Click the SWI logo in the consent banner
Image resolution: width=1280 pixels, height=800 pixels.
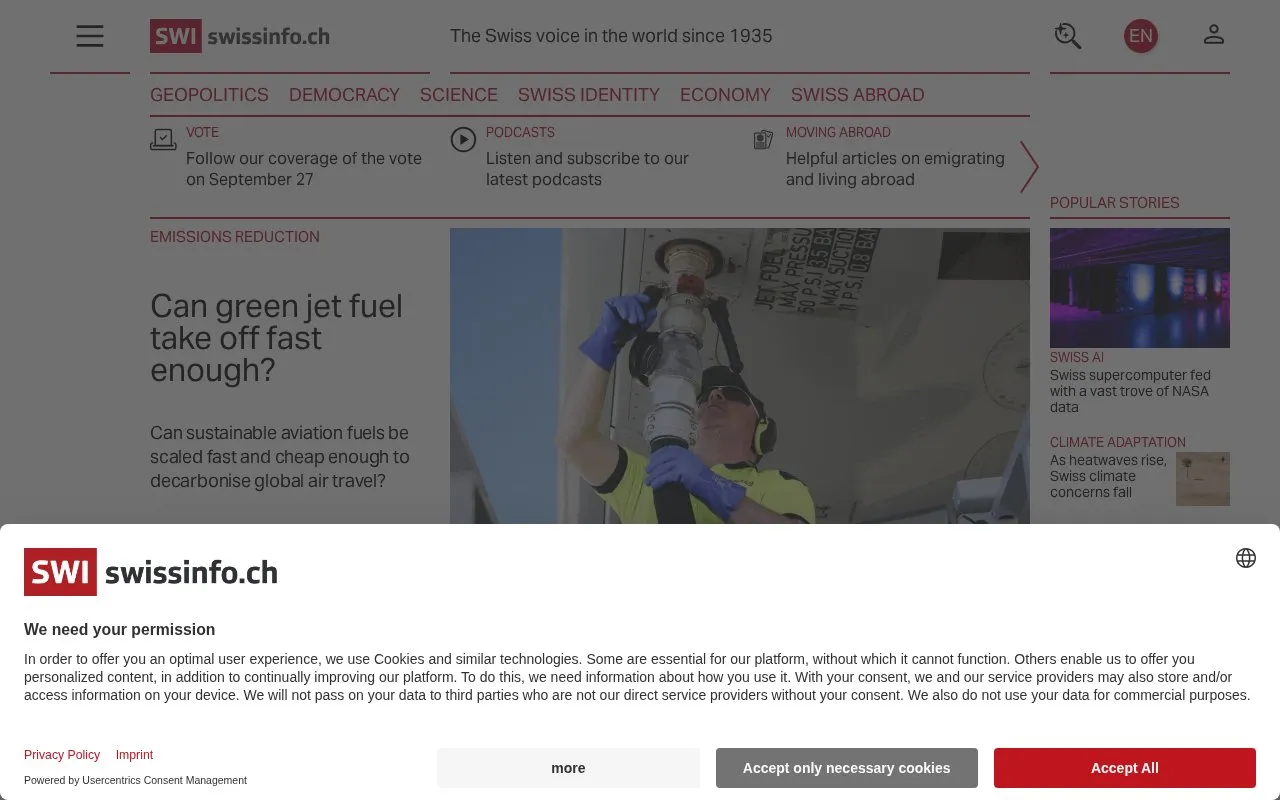(151, 572)
